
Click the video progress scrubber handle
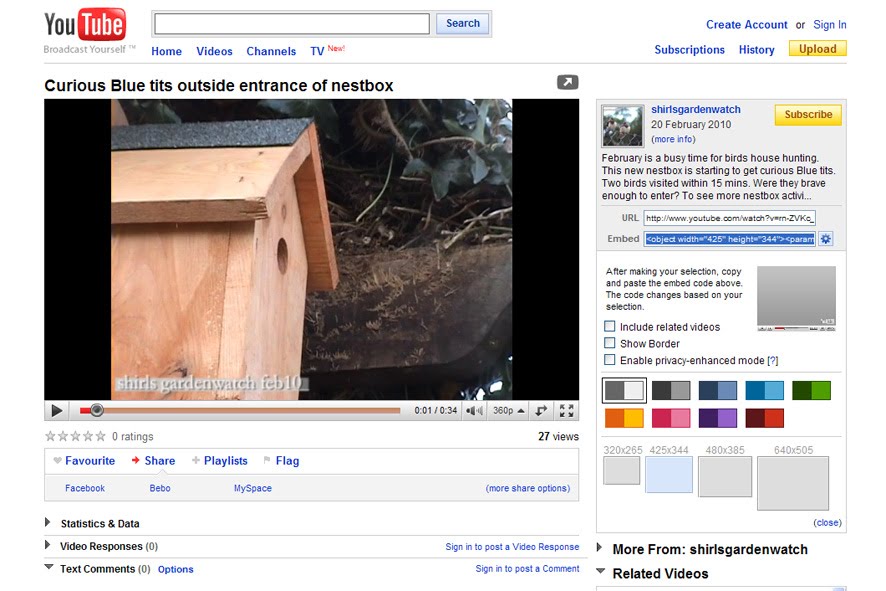(97, 410)
